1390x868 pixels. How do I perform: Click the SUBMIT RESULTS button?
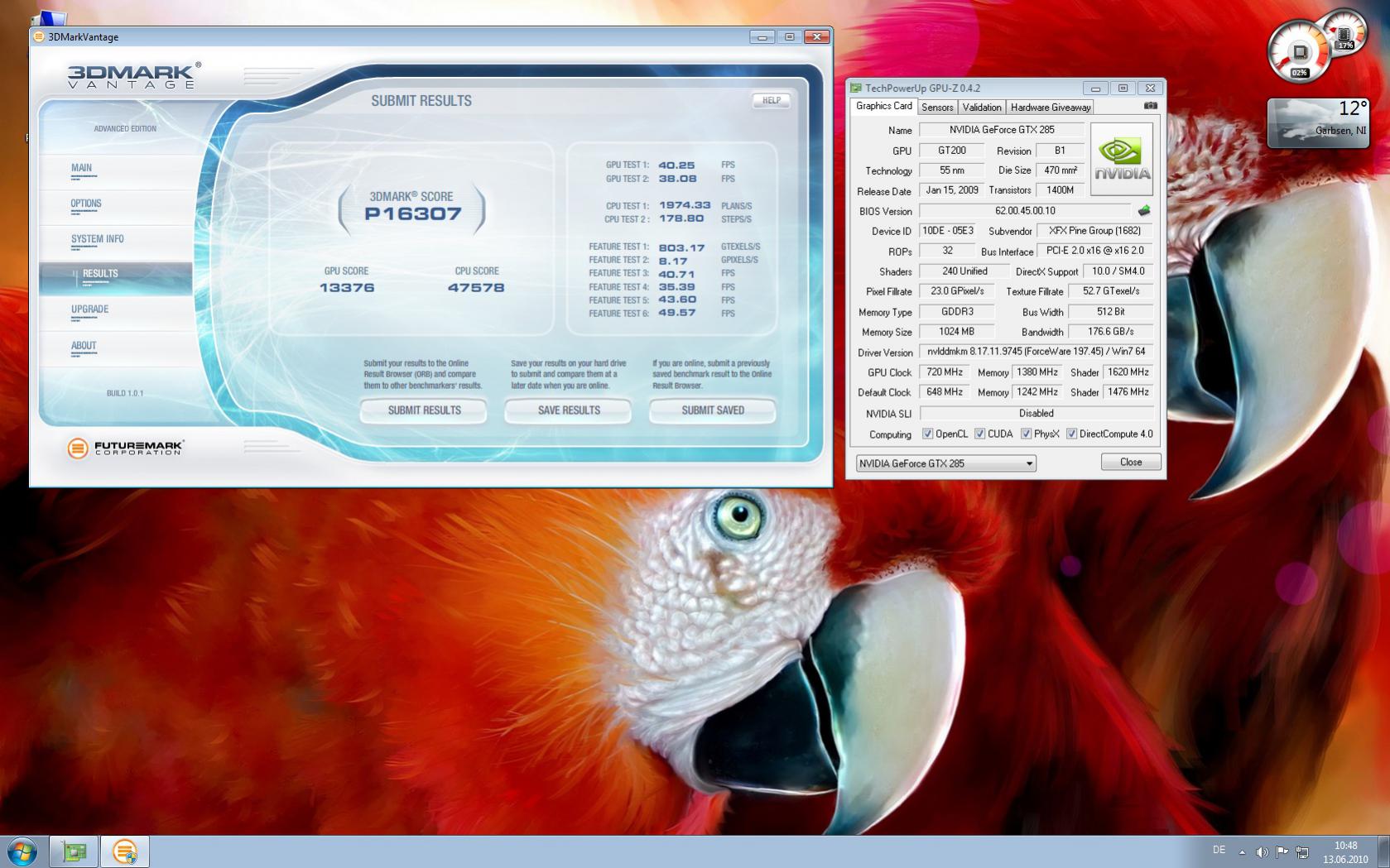pos(424,410)
